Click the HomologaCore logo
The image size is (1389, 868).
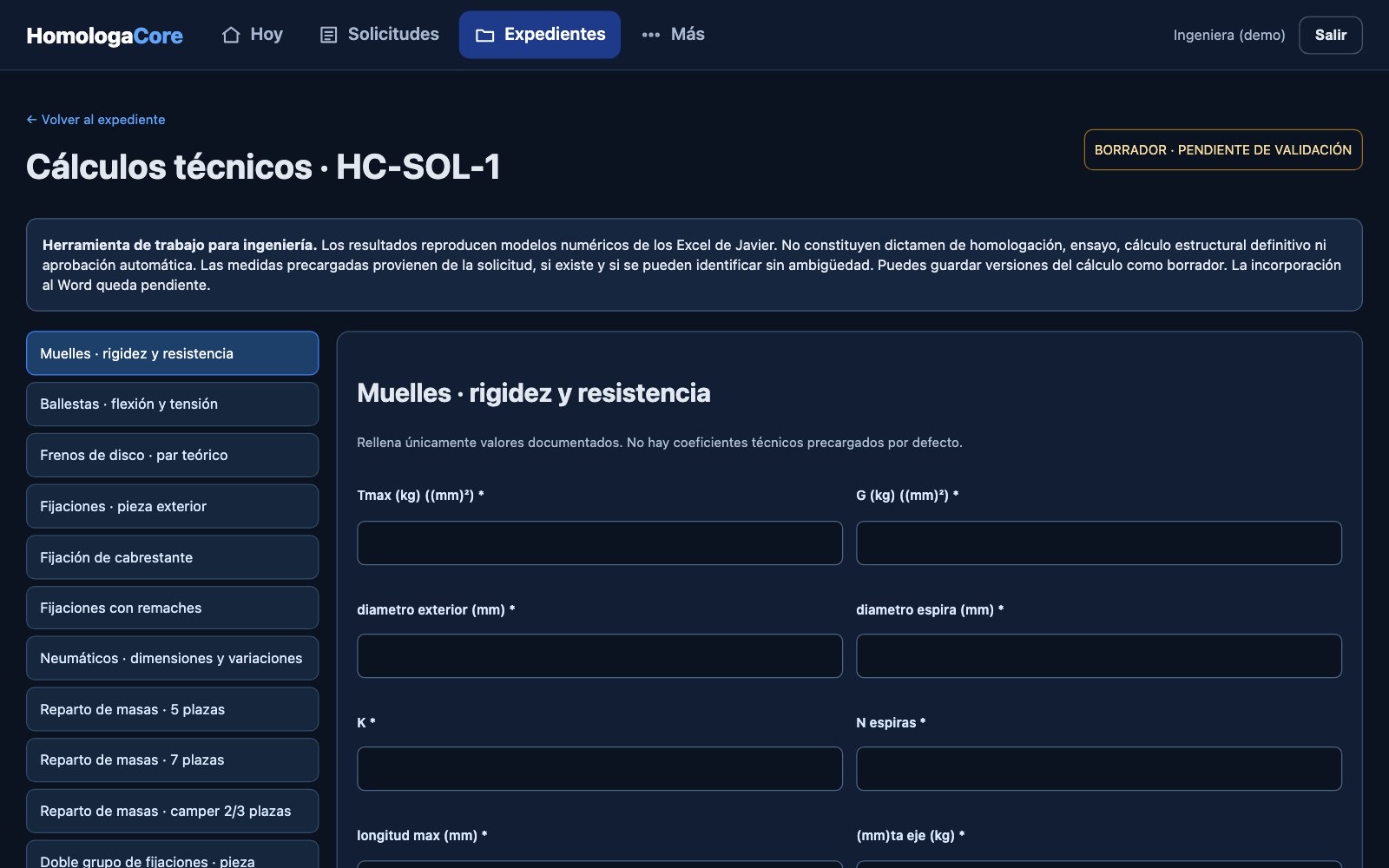tap(104, 36)
